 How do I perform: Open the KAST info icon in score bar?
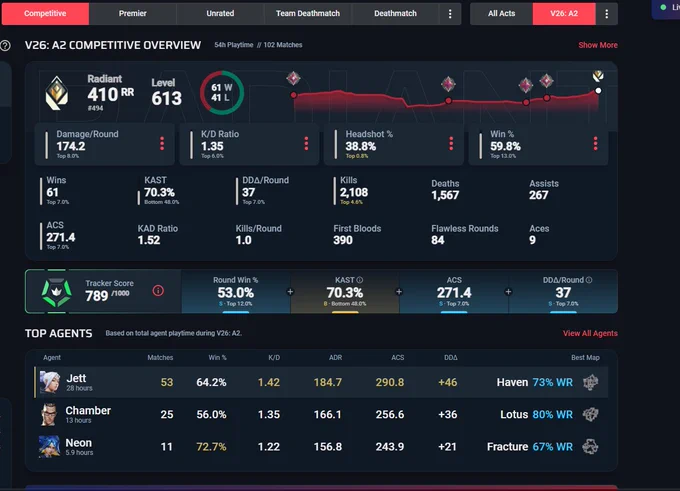tap(360, 280)
